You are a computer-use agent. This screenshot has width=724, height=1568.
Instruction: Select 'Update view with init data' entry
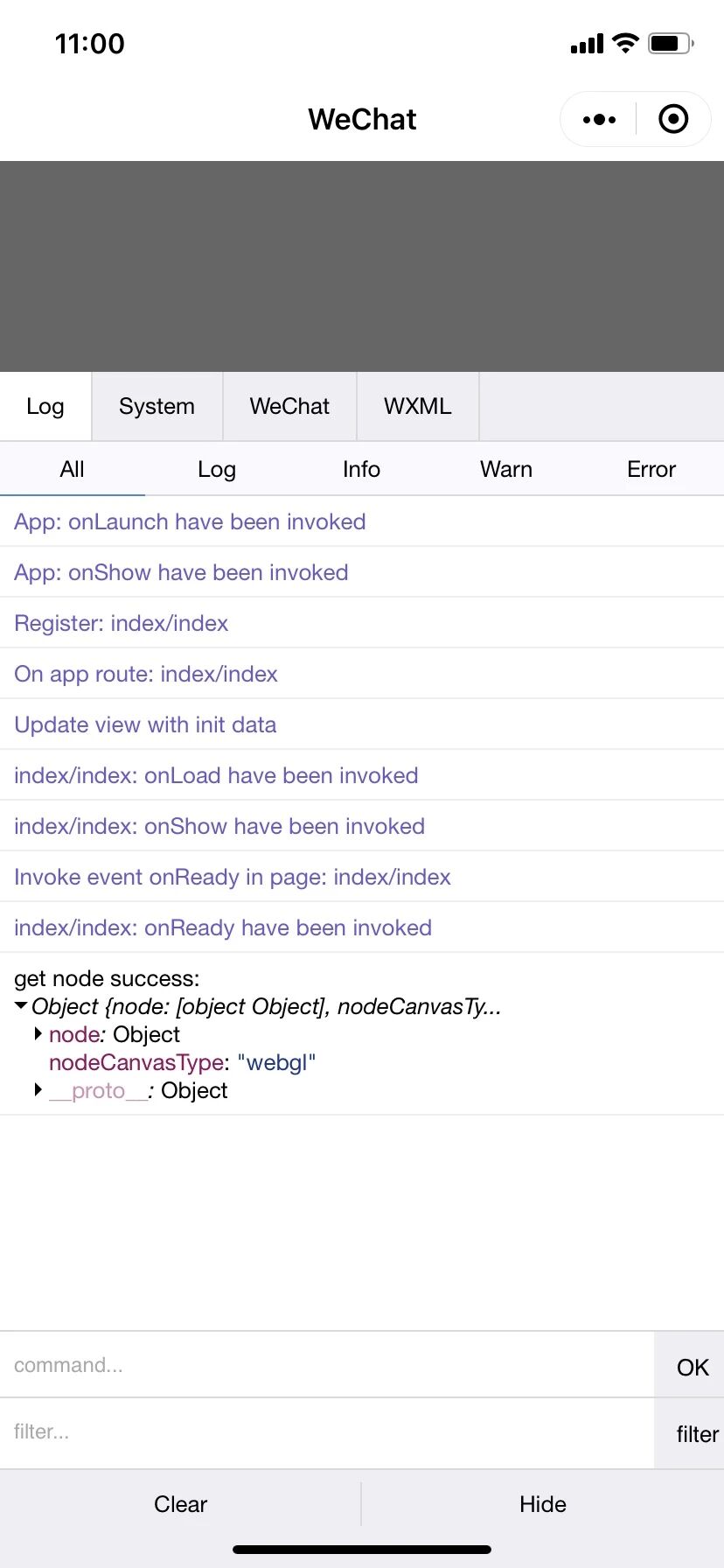point(362,724)
